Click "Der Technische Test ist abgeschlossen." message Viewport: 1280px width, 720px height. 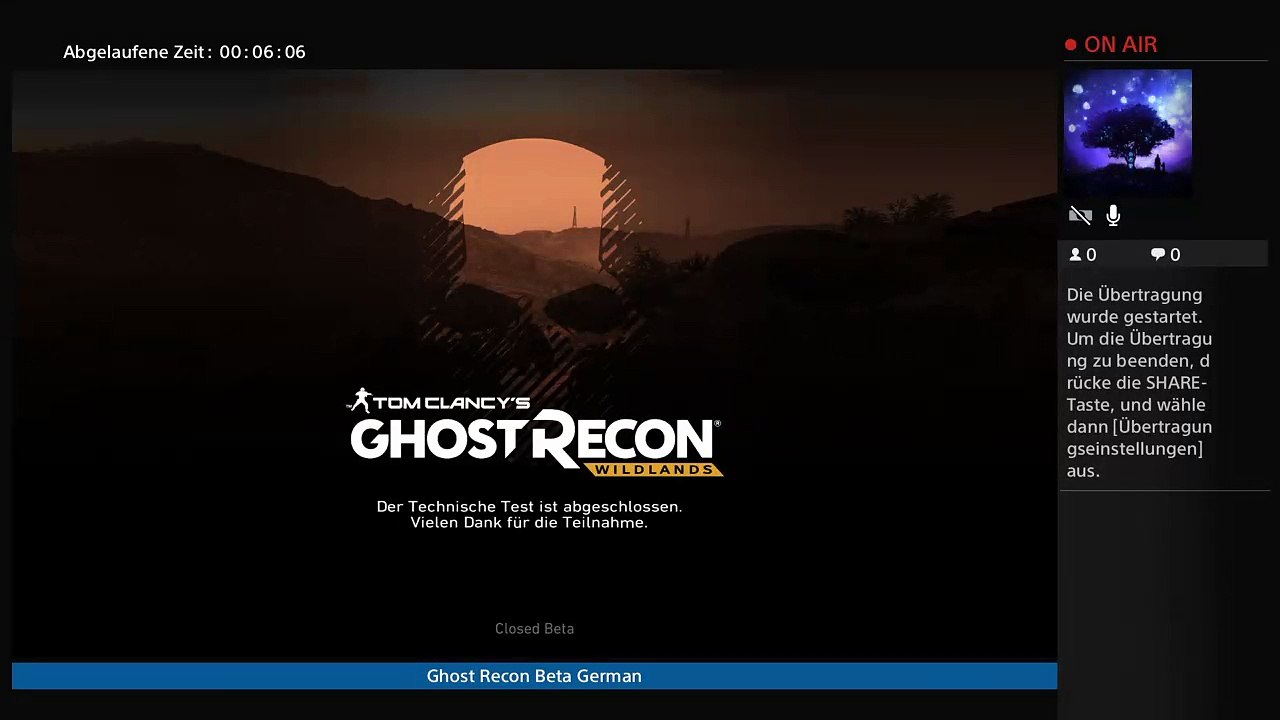pos(529,507)
